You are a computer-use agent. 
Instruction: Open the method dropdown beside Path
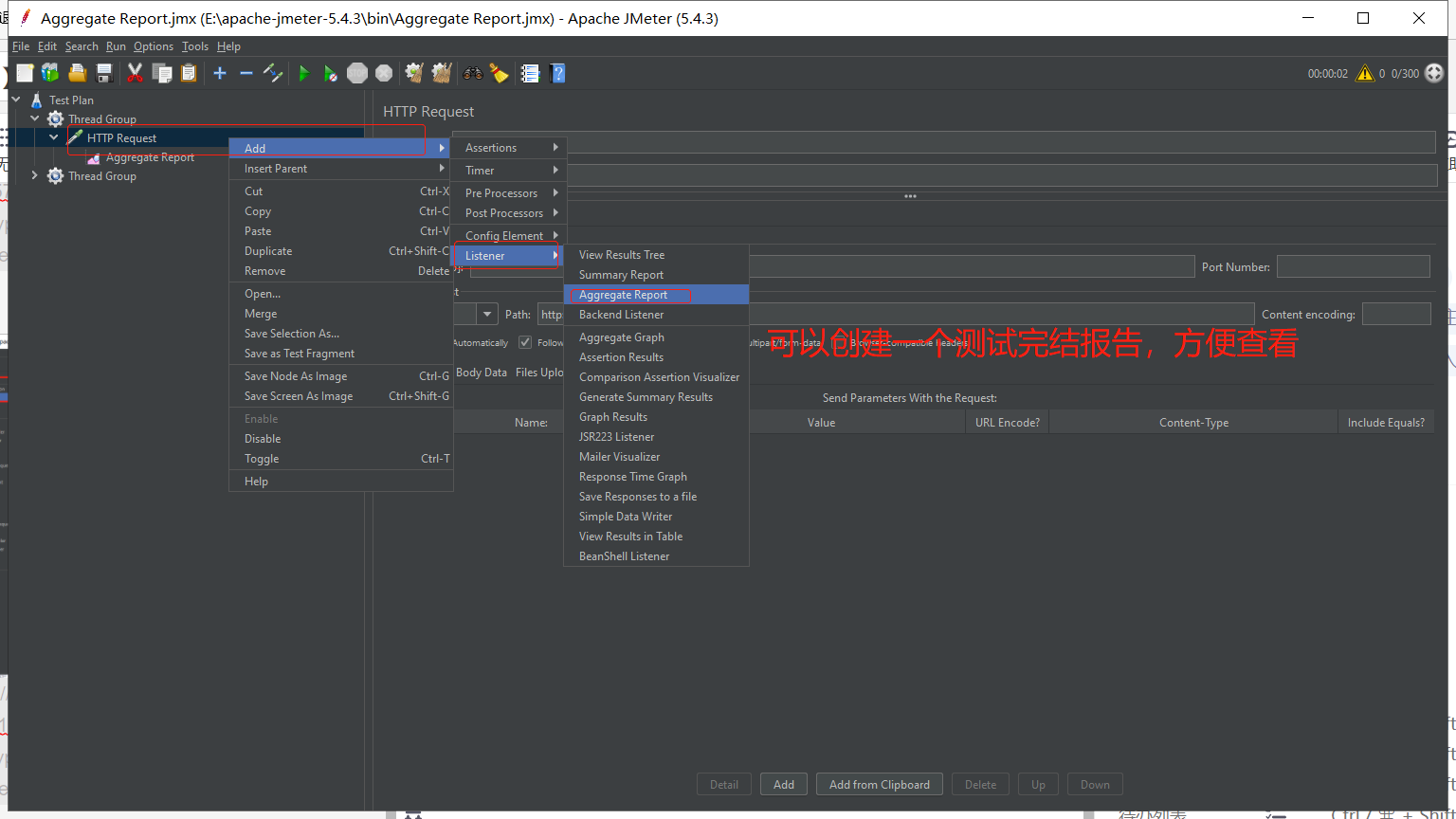click(x=487, y=314)
